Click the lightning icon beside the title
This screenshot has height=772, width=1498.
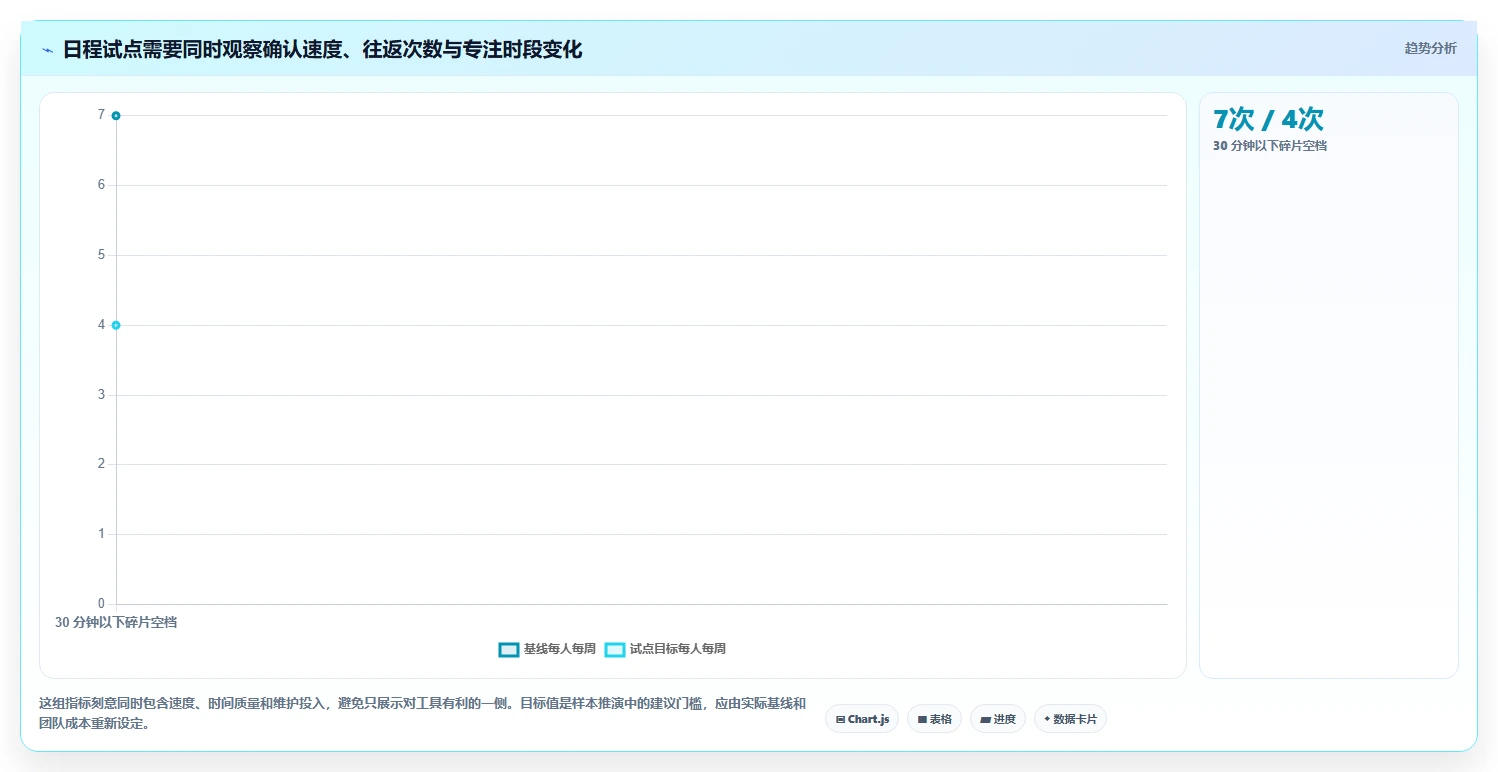click(x=48, y=50)
